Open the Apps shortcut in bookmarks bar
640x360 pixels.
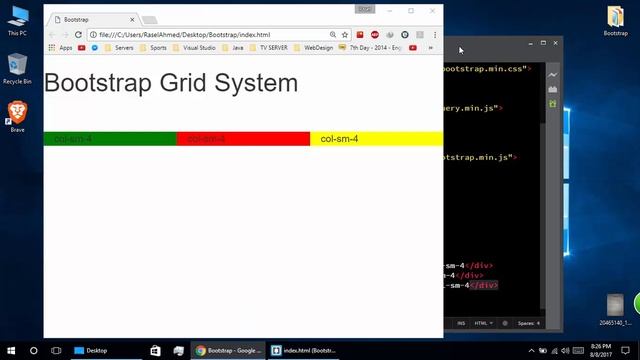[60, 48]
